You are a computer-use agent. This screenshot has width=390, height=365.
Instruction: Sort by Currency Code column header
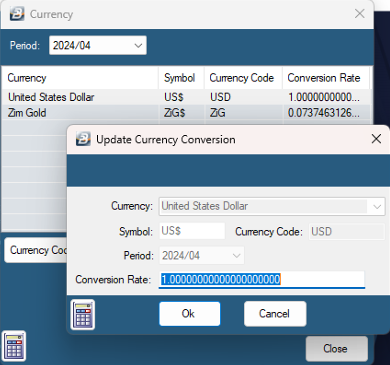[243, 78]
